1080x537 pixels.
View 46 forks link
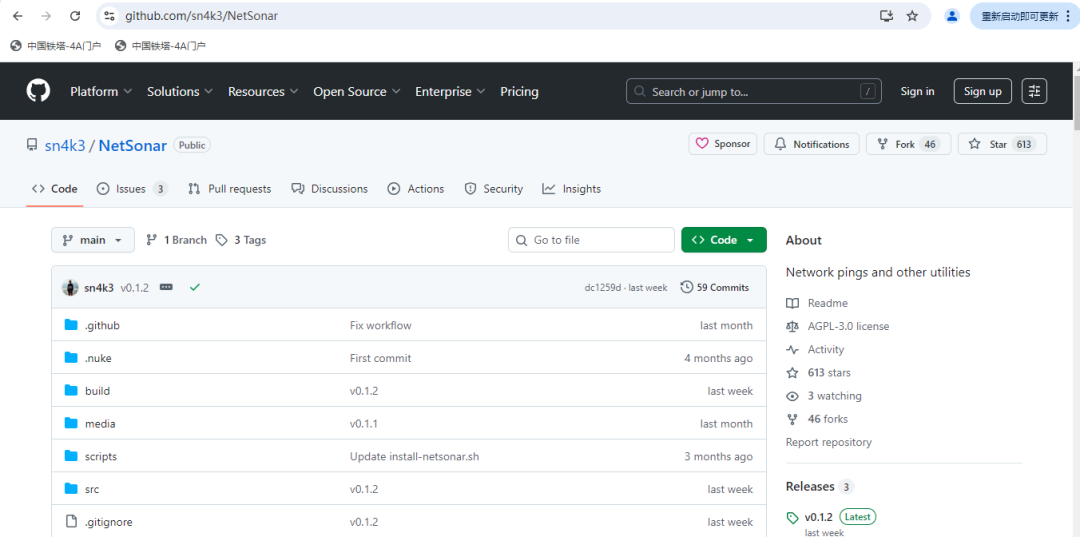click(x=817, y=419)
